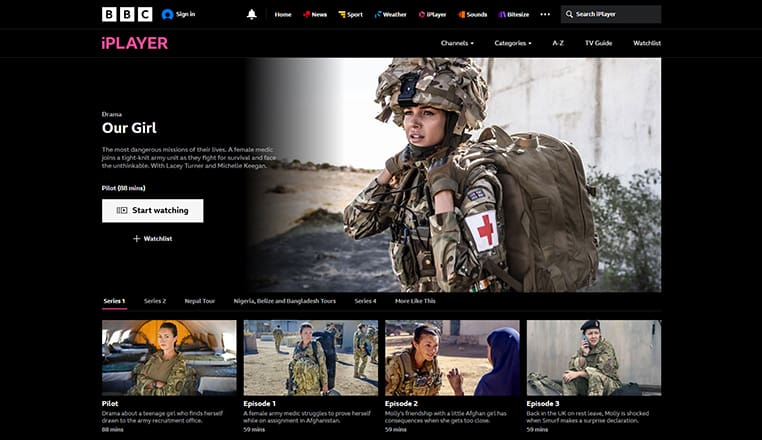Open the News link text
762x440 pixels.
[x=319, y=14]
